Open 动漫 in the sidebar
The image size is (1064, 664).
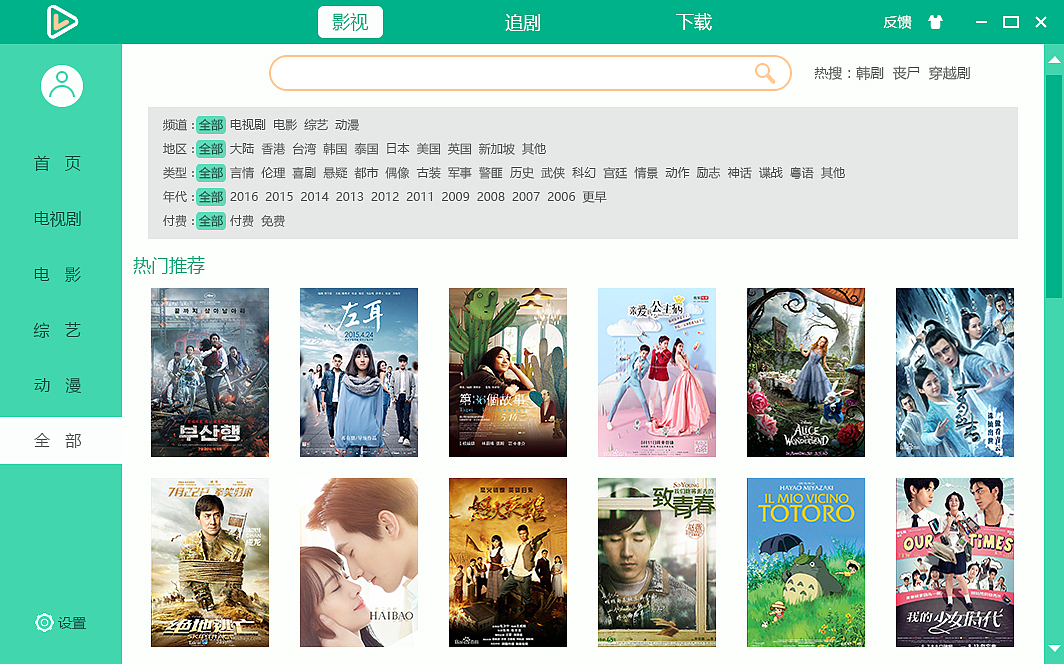58,386
